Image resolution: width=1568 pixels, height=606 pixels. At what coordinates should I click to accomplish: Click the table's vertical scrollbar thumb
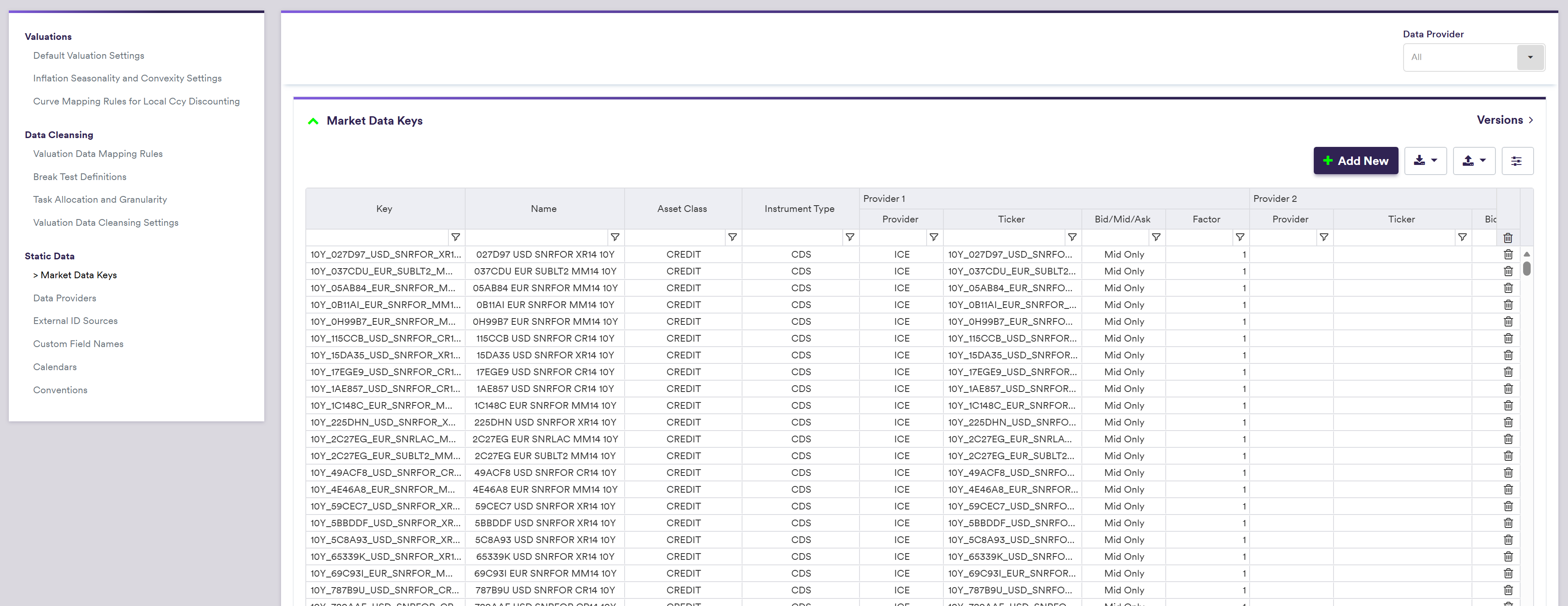tap(1526, 269)
